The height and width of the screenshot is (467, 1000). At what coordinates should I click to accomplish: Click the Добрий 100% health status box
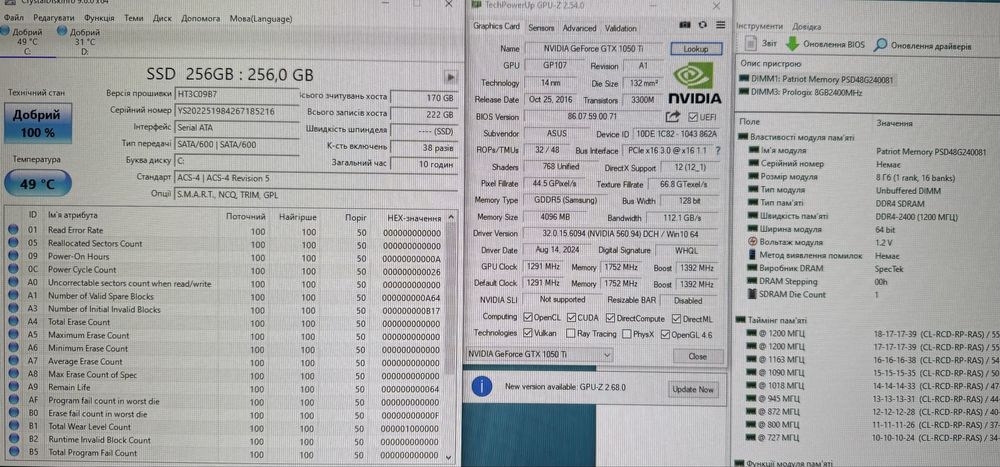pos(38,123)
